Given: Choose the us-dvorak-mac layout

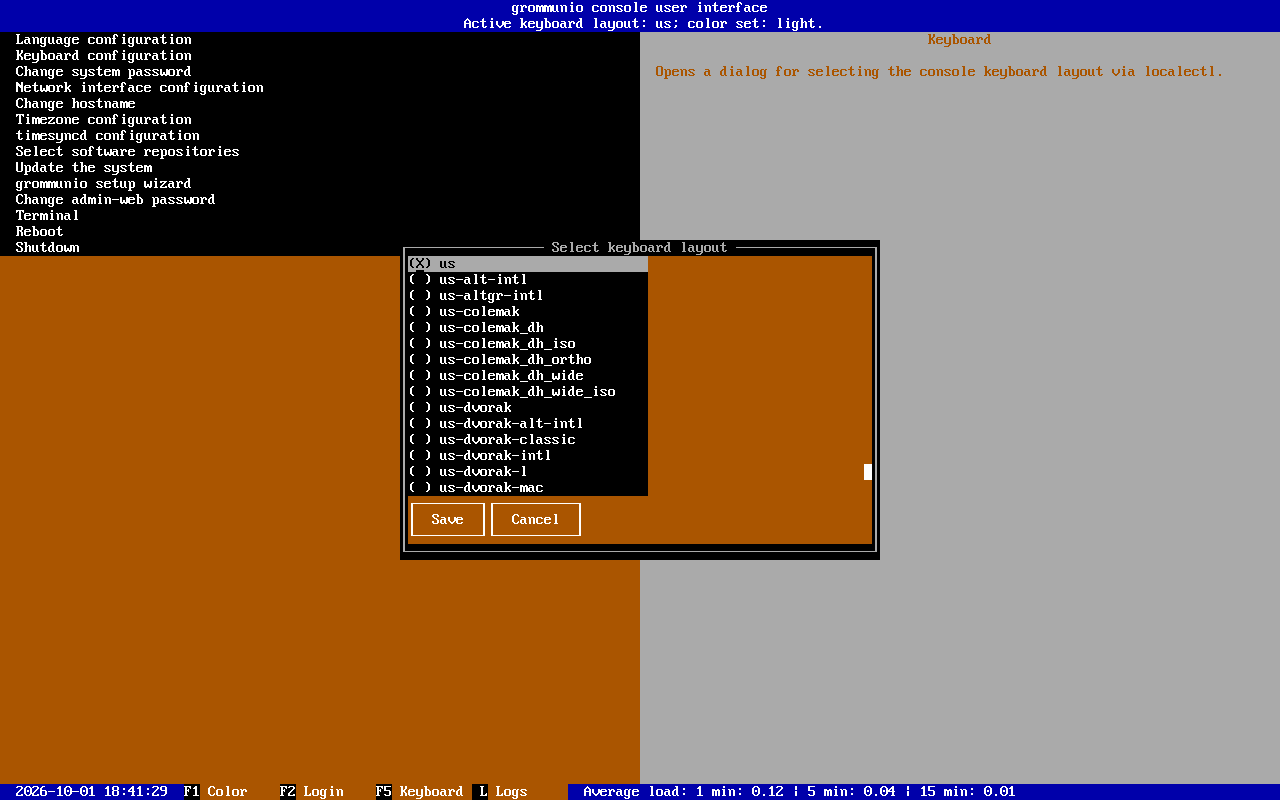Looking at the screenshot, I should point(528,488).
